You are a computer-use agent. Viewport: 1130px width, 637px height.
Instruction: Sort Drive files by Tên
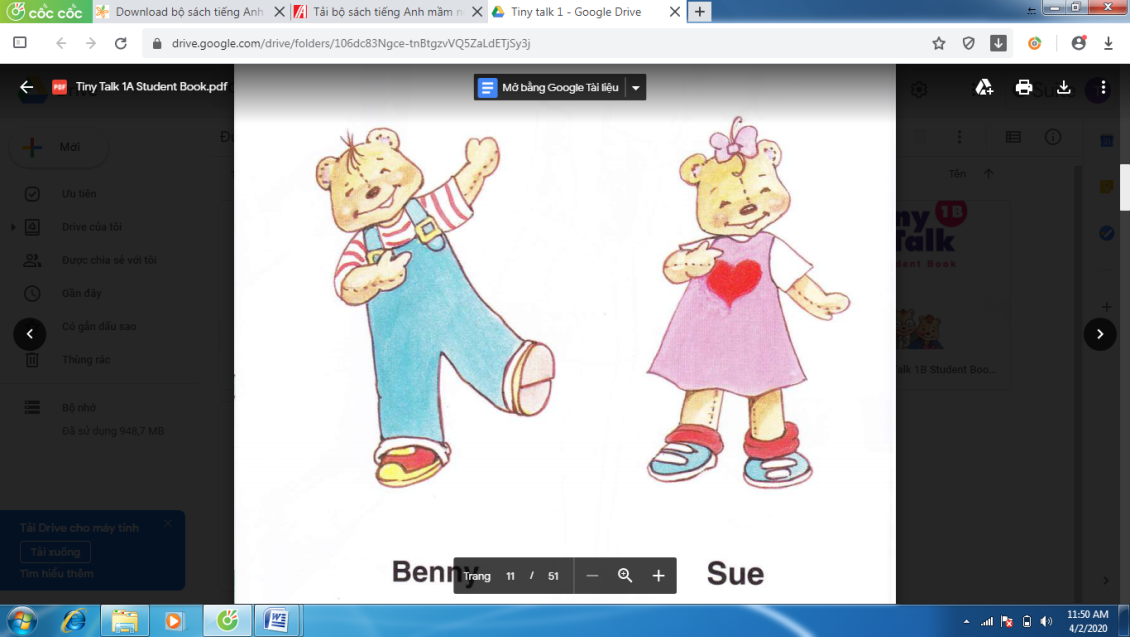coord(957,174)
